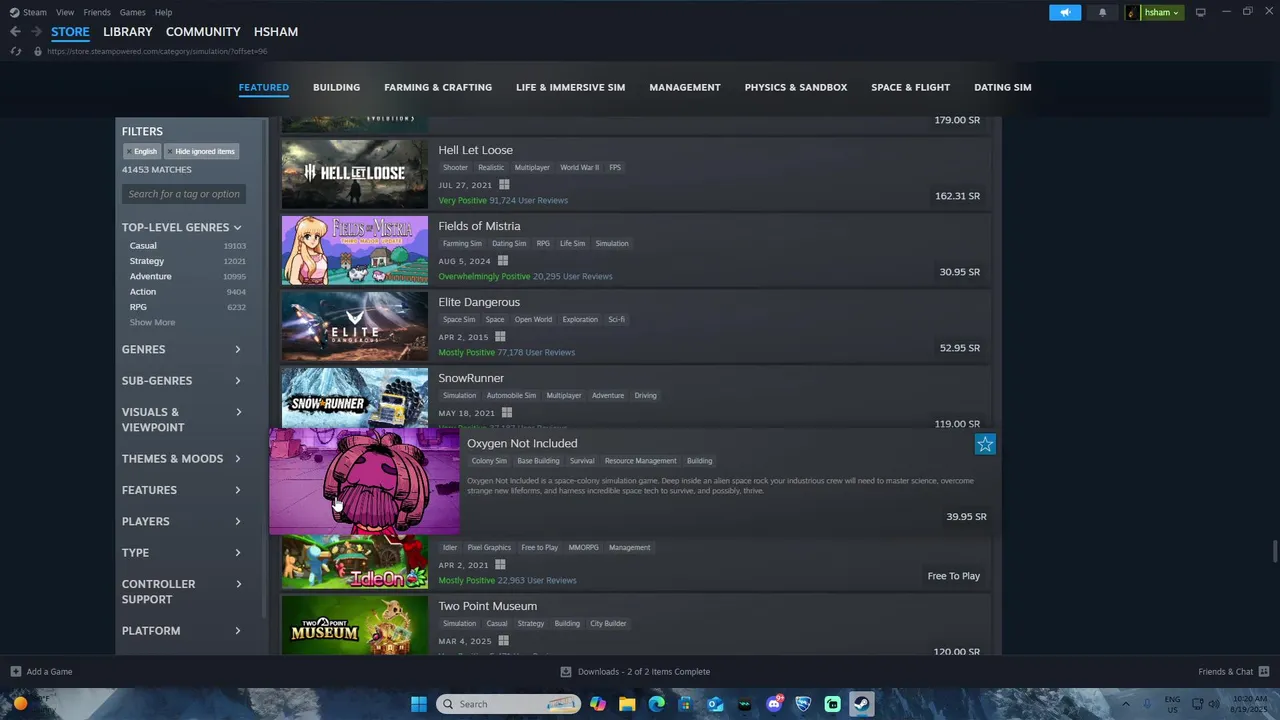Open File Explorer from taskbar
The height and width of the screenshot is (720, 1280).
627,703
